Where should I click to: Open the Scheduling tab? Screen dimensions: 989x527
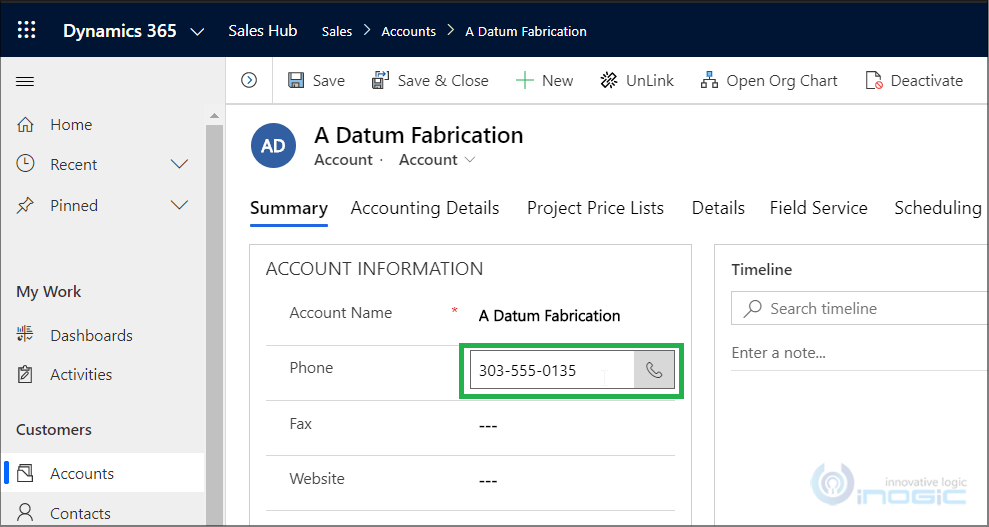(x=938, y=208)
